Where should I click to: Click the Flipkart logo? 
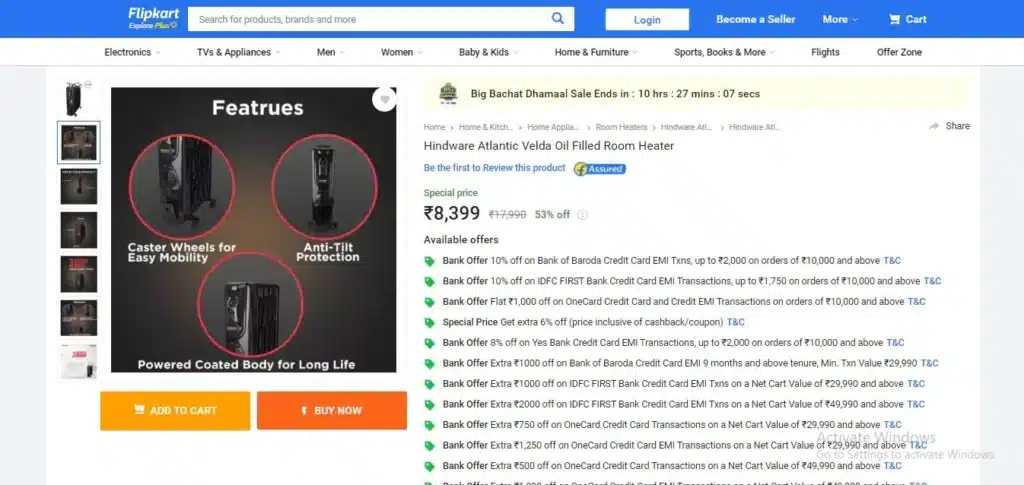tap(152, 18)
